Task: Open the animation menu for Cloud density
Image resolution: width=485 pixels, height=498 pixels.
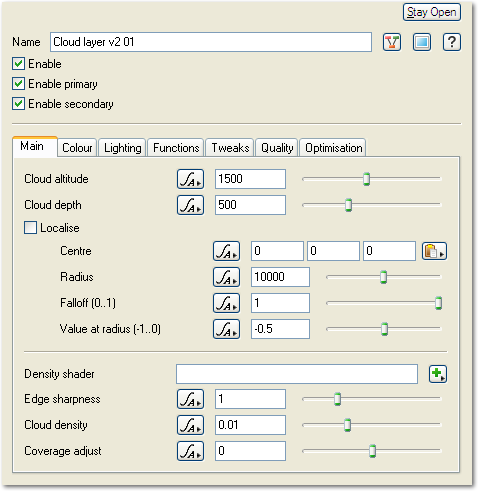Action: pyautogui.click(x=190, y=425)
